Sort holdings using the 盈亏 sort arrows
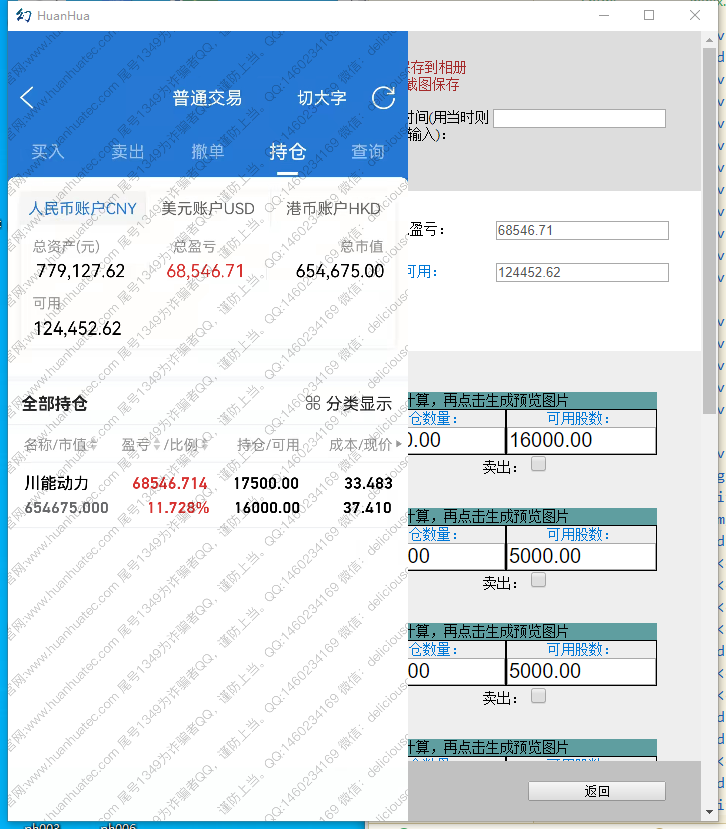 point(157,445)
